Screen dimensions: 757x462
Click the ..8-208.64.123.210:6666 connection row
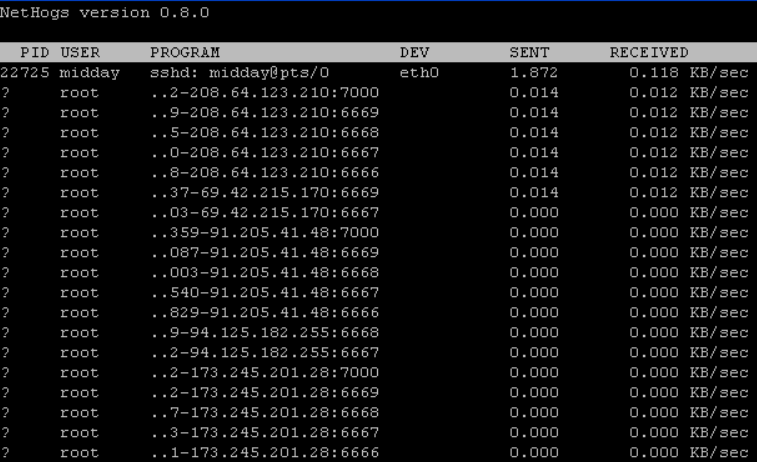(x=375, y=172)
